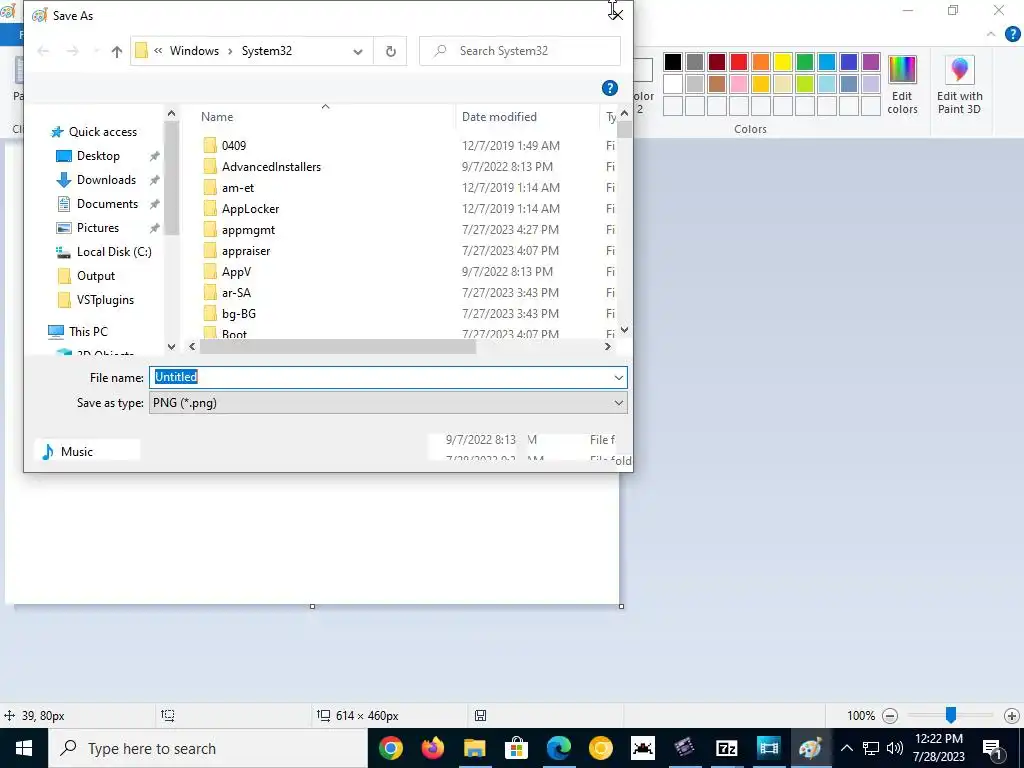This screenshot has height=768, width=1024.
Task: Select Documents in navigation pane
Action: 107,204
